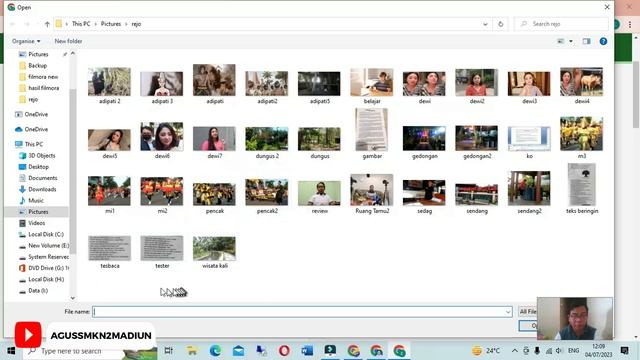Select This PC in address breadcrumb
The height and width of the screenshot is (360, 640).
tap(81, 24)
